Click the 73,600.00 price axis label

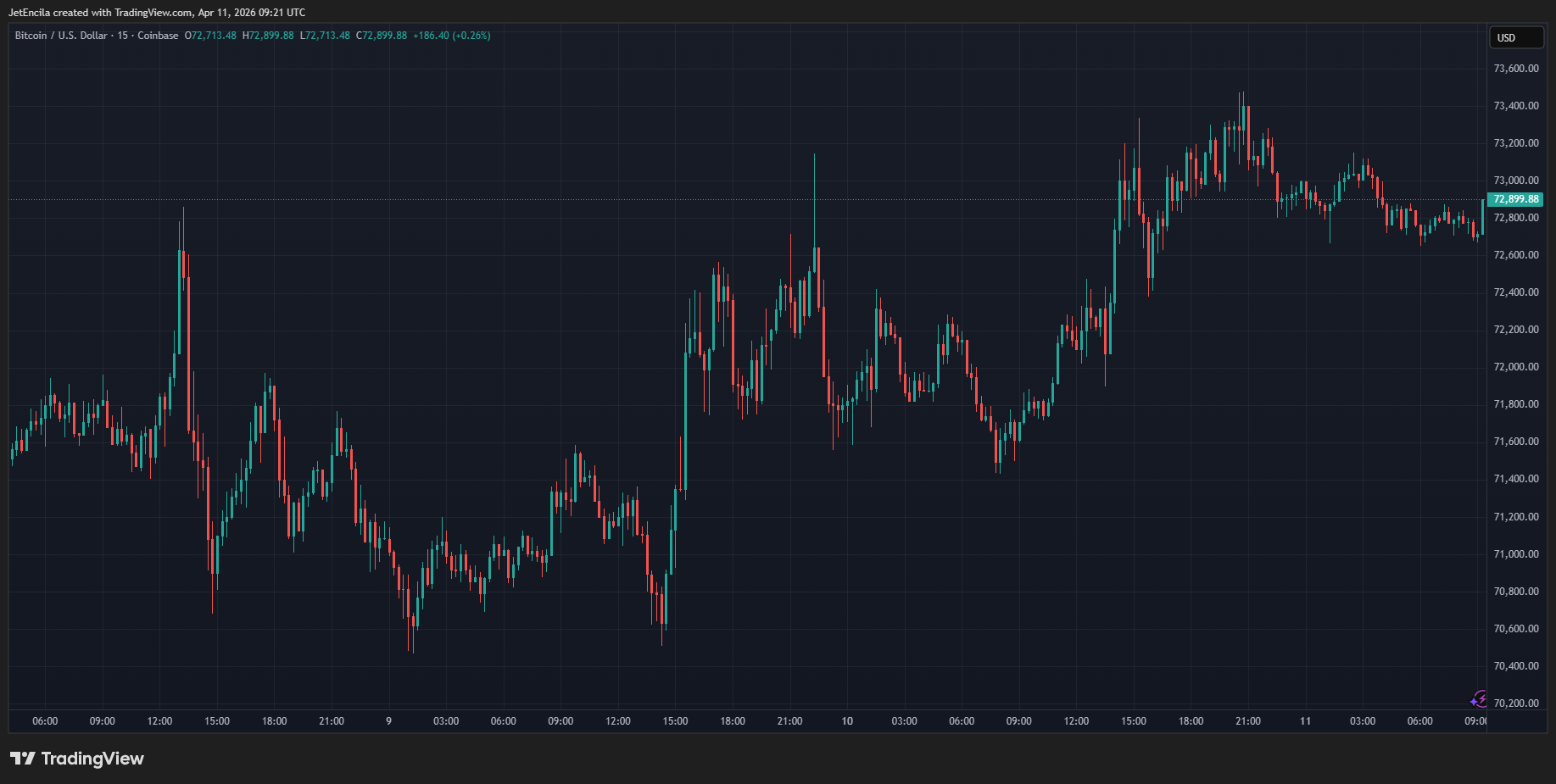tap(1516, 69)
